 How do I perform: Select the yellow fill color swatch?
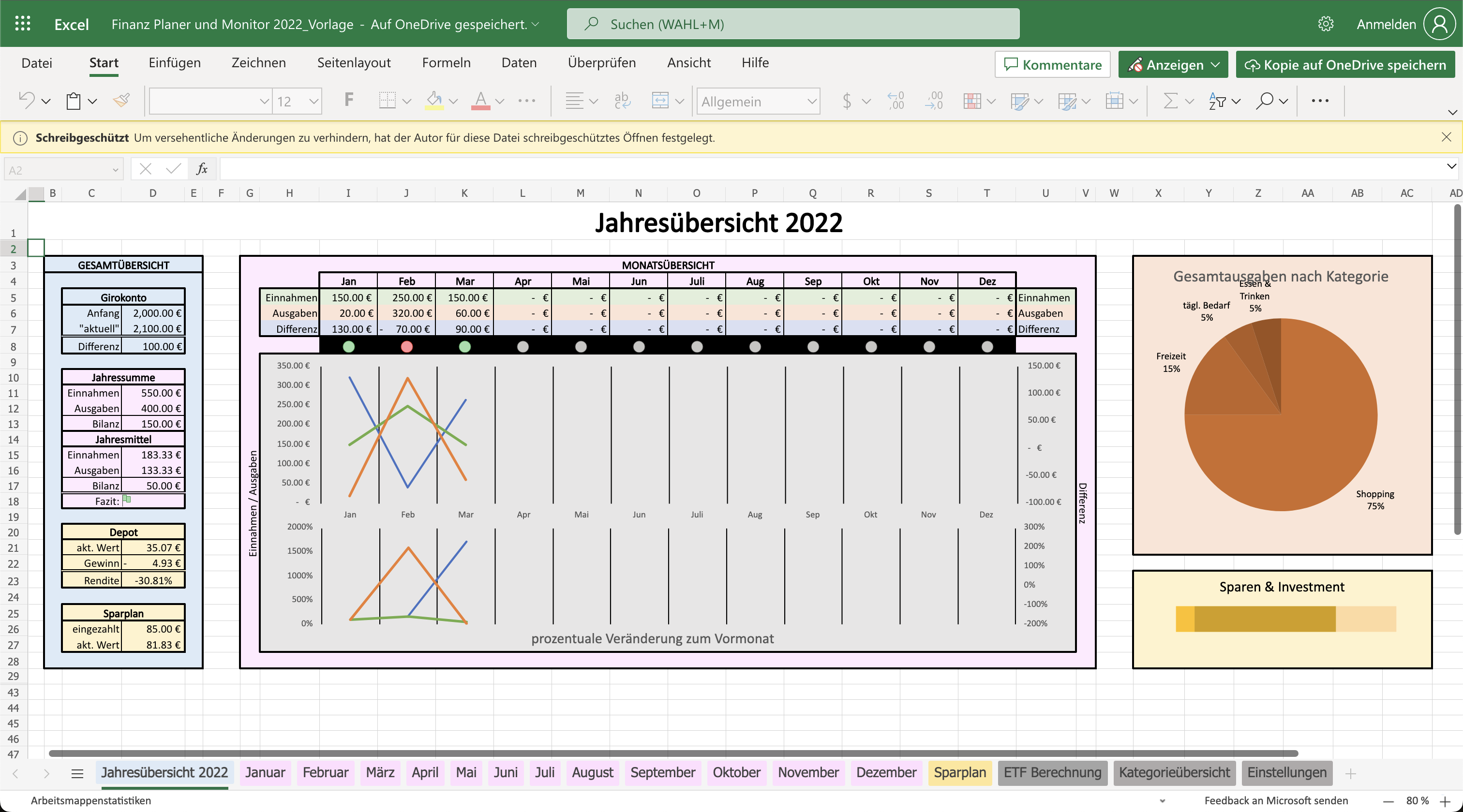point(434,107)
